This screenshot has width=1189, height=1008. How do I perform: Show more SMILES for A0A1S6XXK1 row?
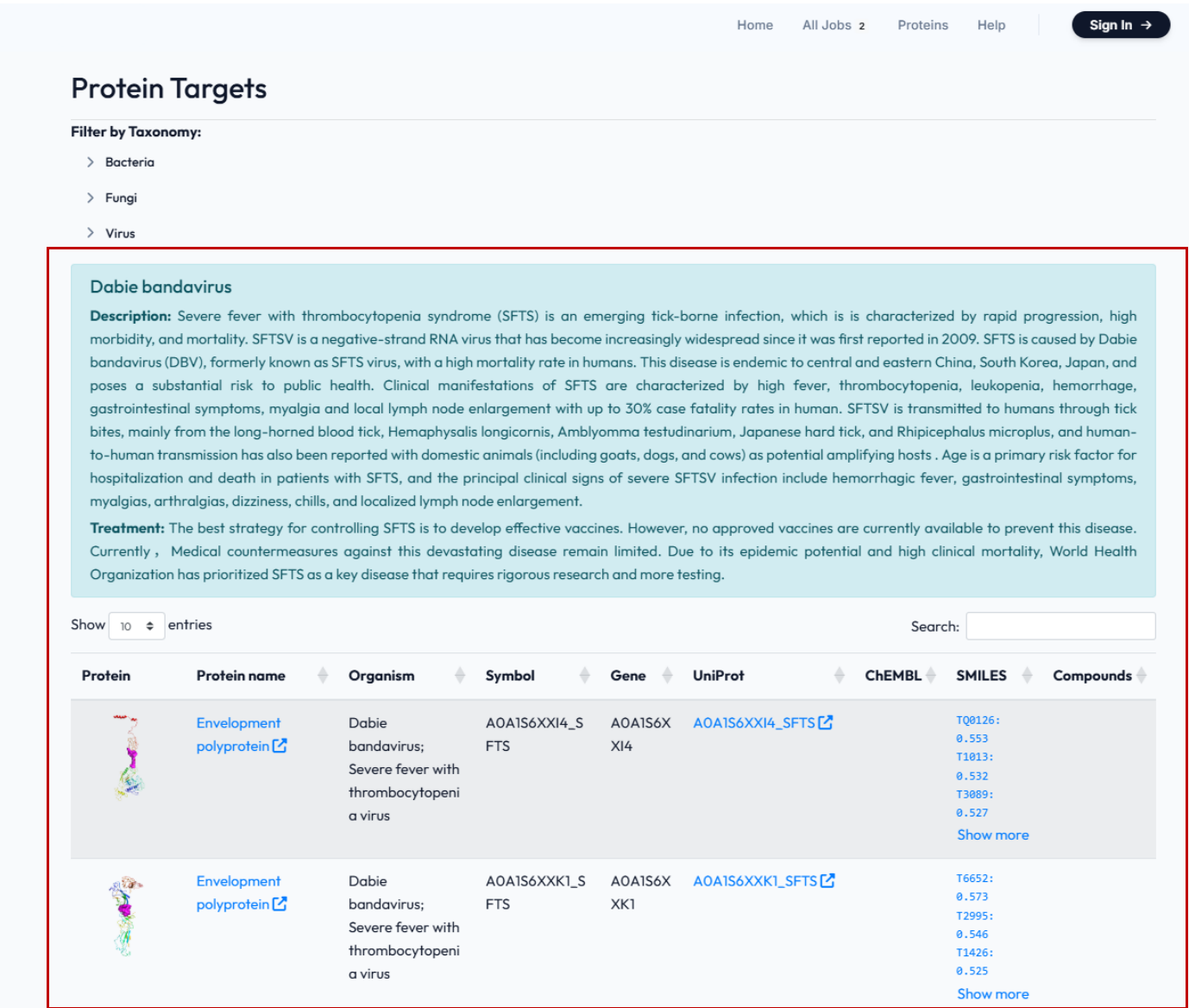[993, 994]
